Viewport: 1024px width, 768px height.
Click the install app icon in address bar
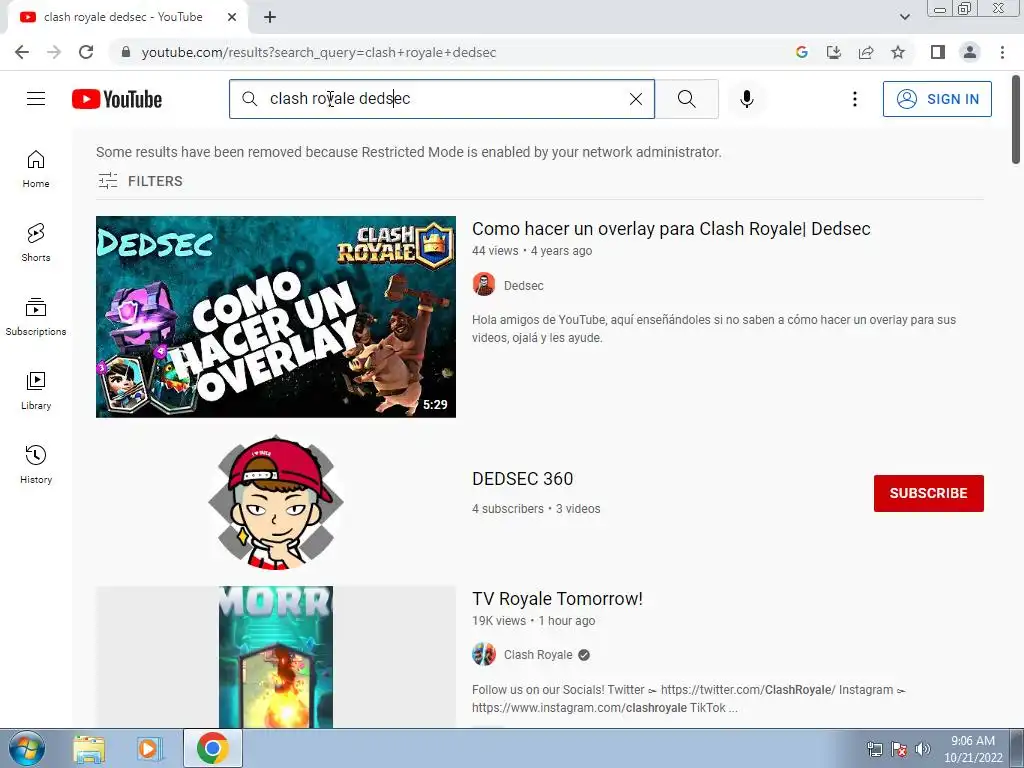coord(833,52)
